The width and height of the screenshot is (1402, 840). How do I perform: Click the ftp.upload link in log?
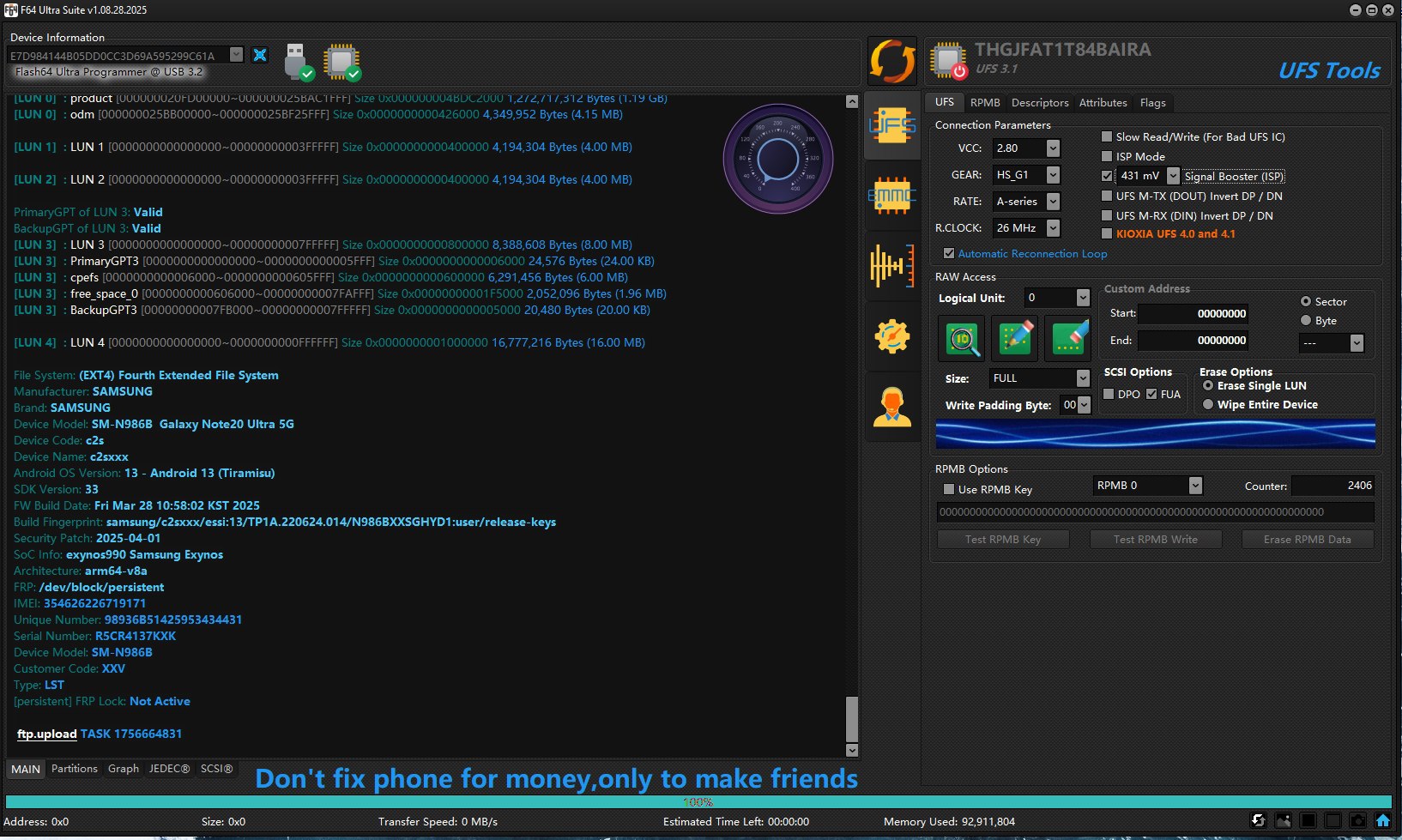click(x=47, y=734)
